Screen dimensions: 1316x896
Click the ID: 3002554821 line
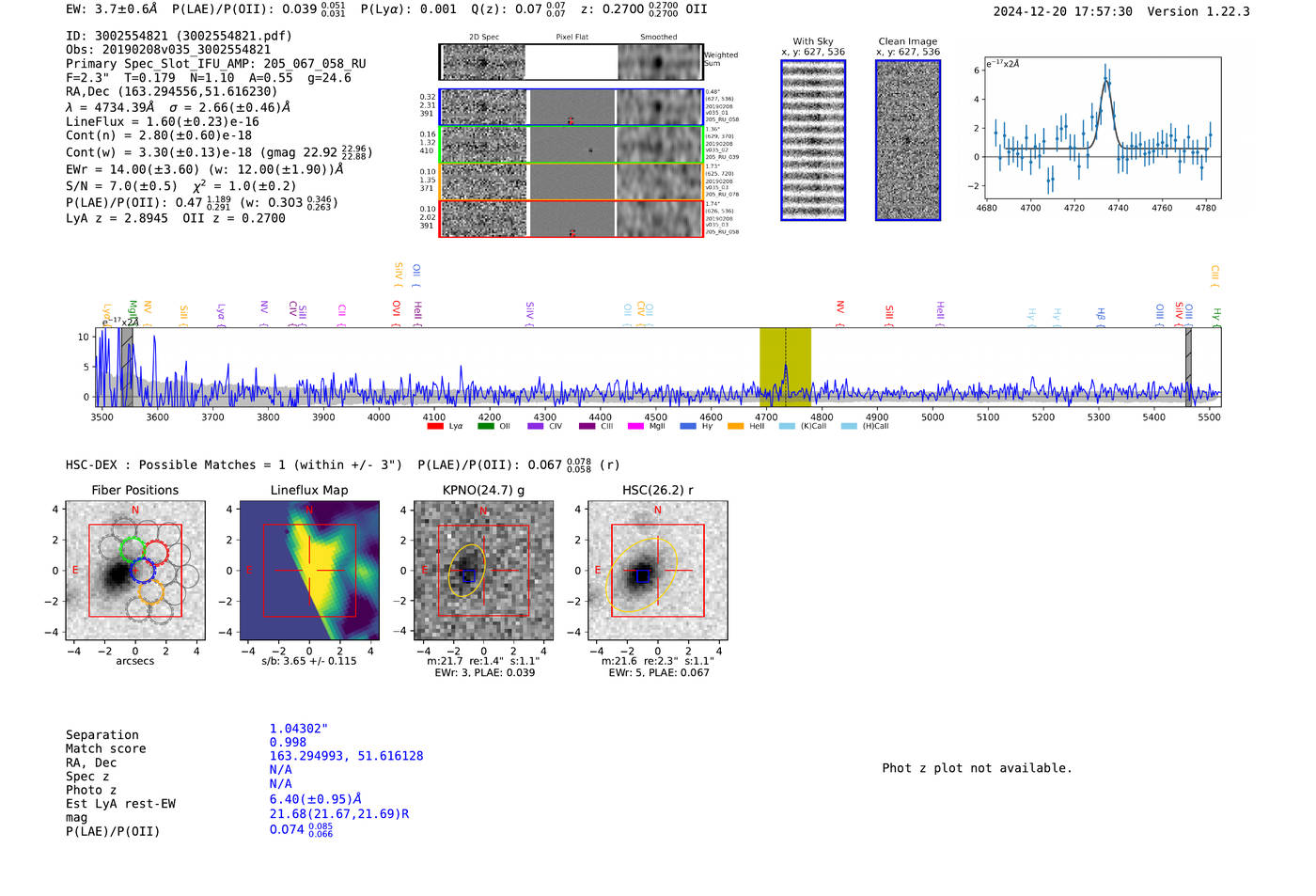tap(179, 36)
